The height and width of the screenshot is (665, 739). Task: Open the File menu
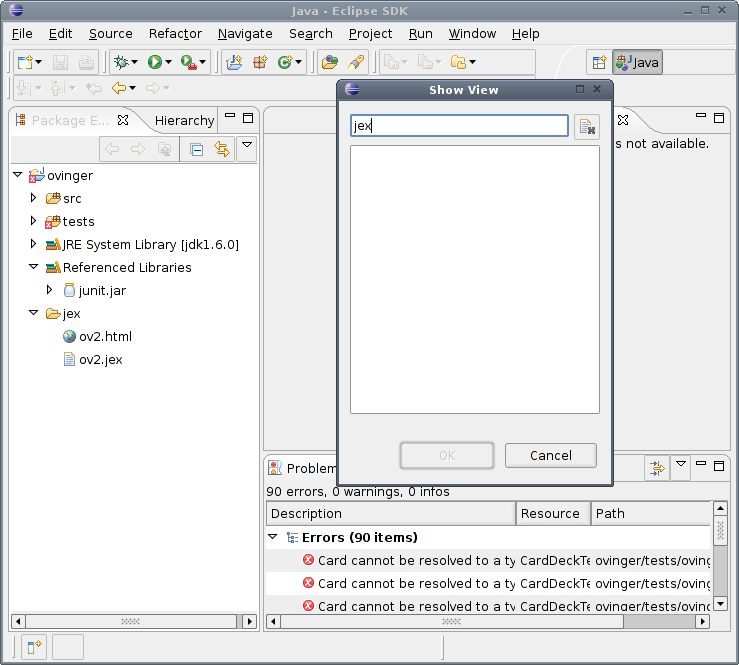[22, 34]
